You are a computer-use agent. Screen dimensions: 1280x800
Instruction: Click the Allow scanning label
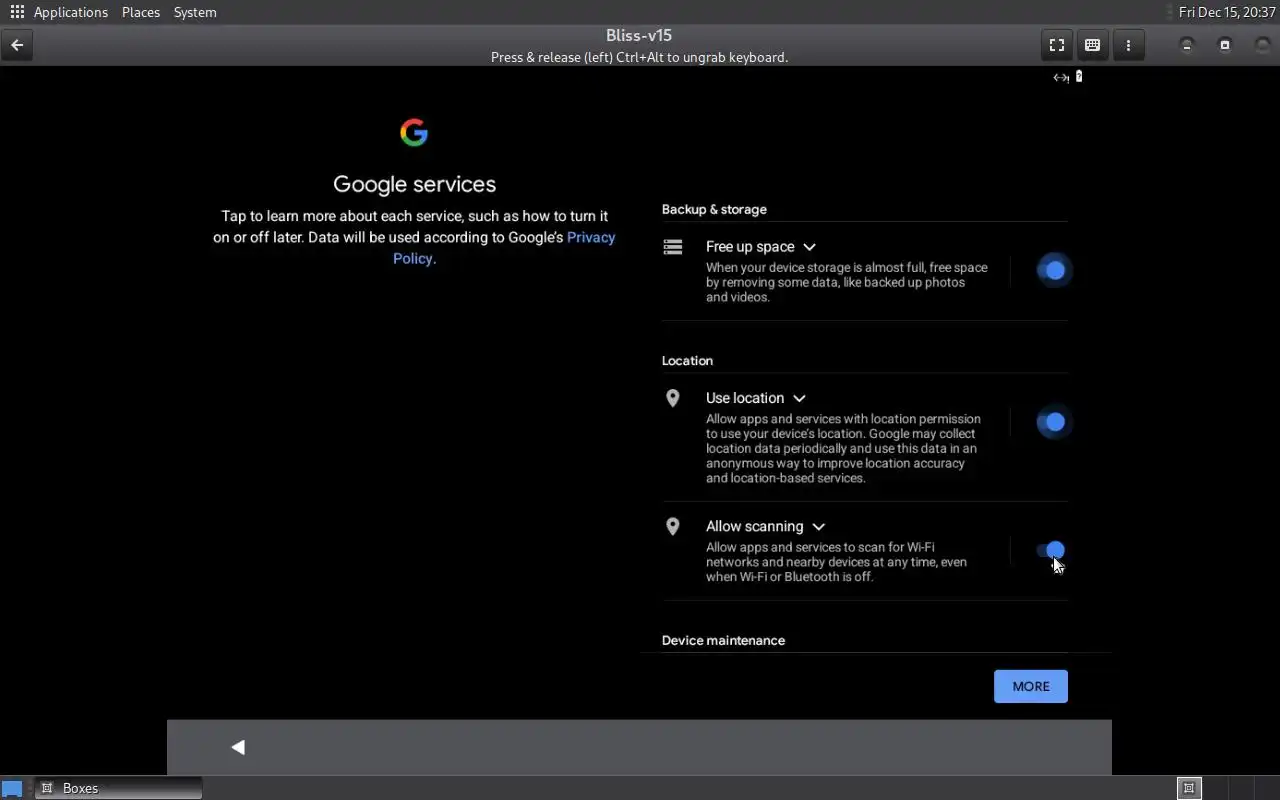coord(754,526)
